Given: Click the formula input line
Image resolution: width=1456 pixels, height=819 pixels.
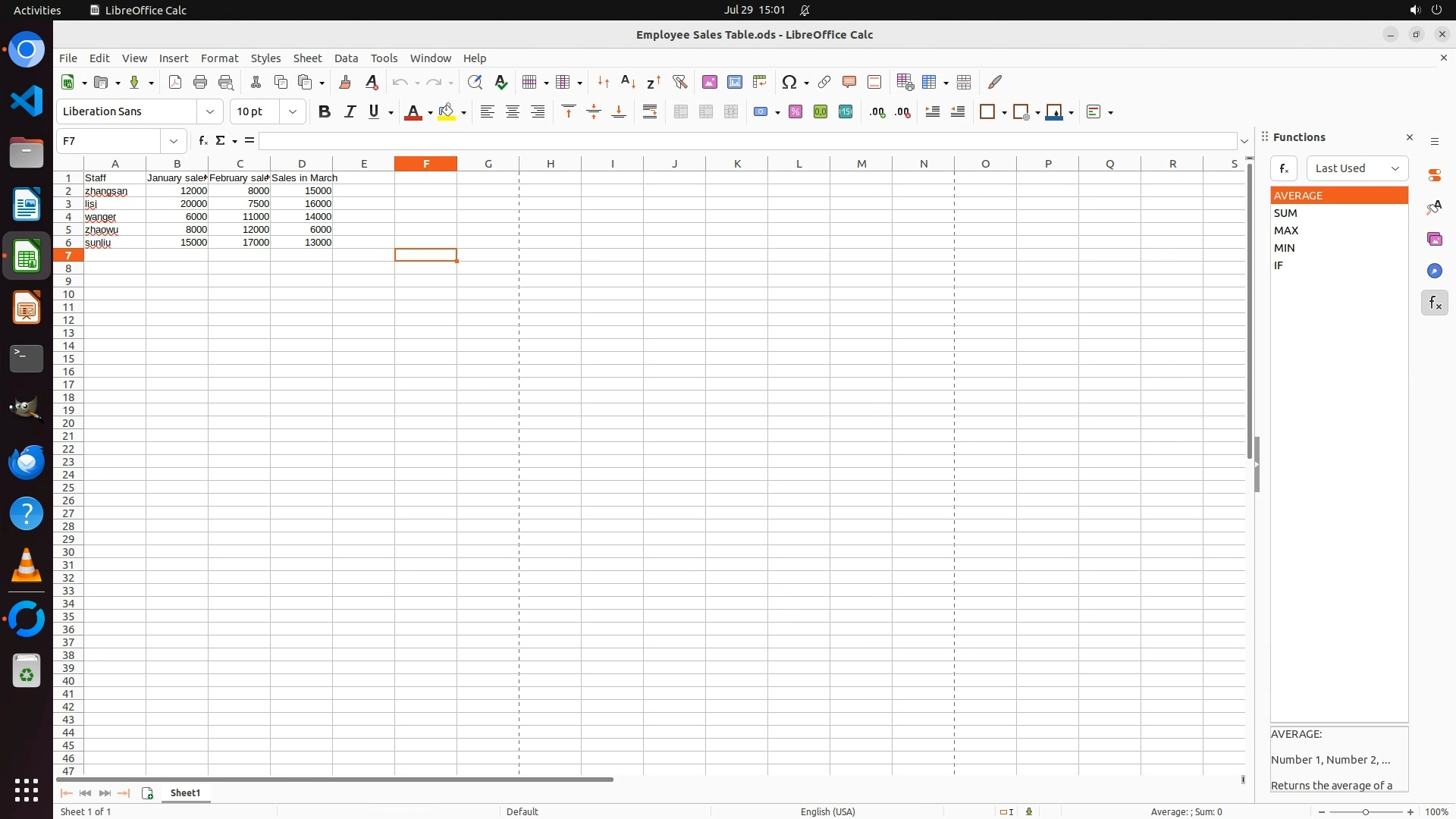Looking at the screenshot, I should pos(747,141).
